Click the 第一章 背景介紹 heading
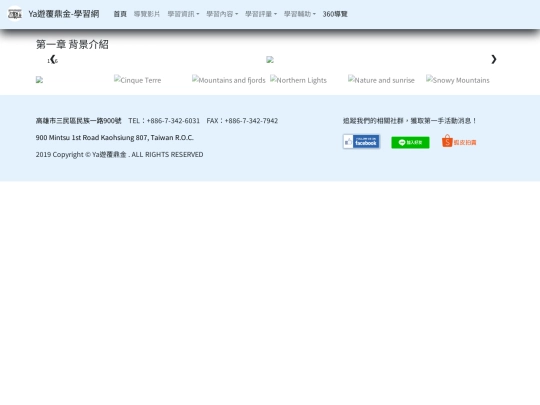 [72, 44]
